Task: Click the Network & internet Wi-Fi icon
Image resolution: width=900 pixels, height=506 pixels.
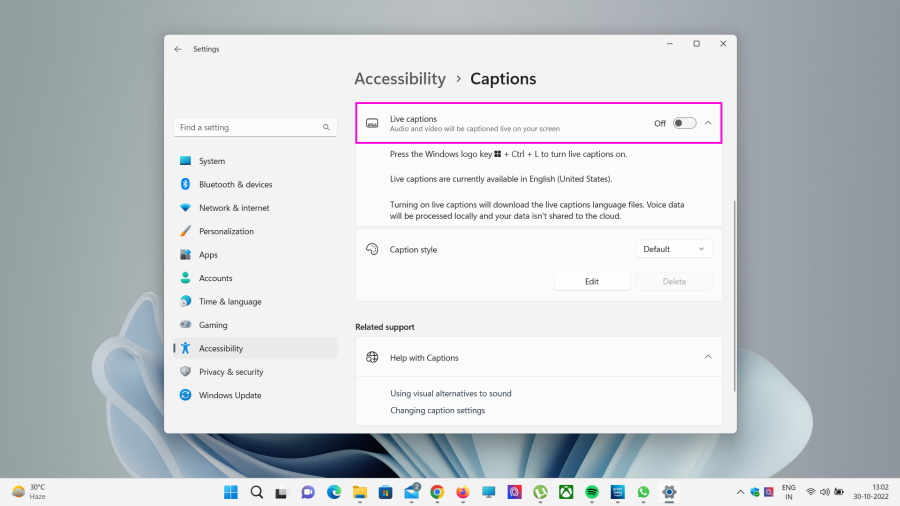Action: pos(185,208)
